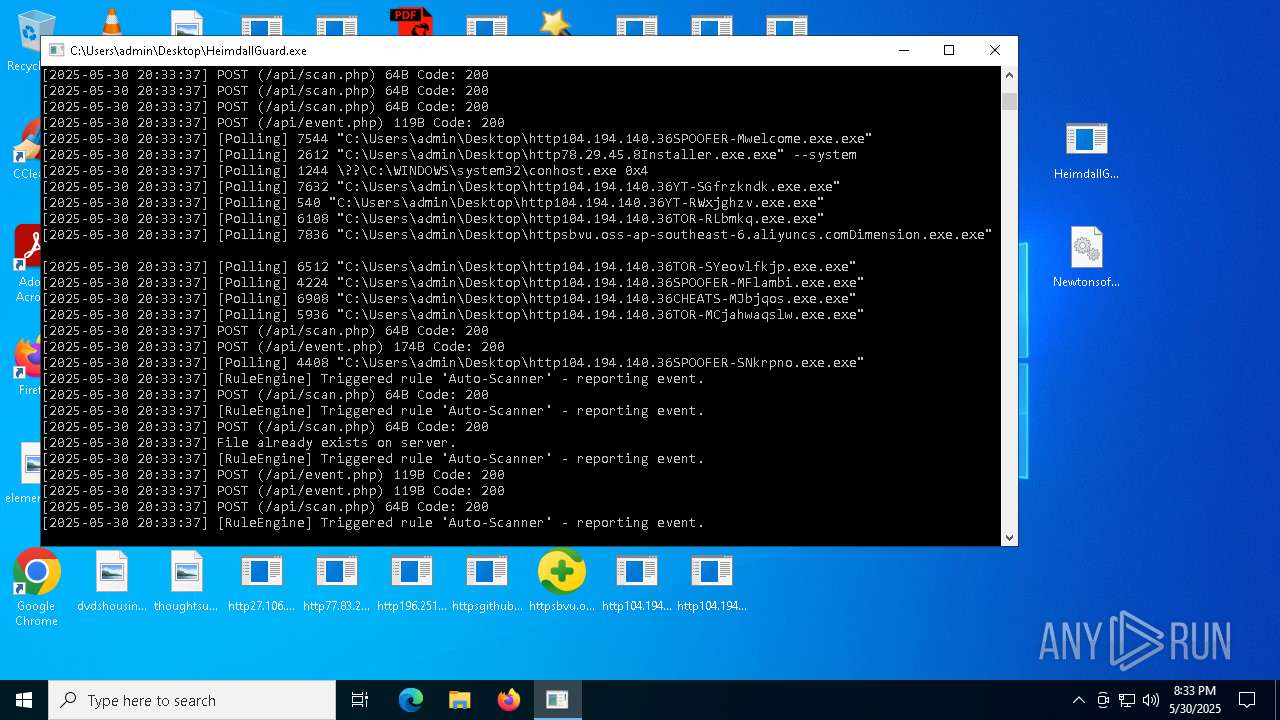Click the YT-SGfrzkndk.exe.exe polling line

[442, 186]
